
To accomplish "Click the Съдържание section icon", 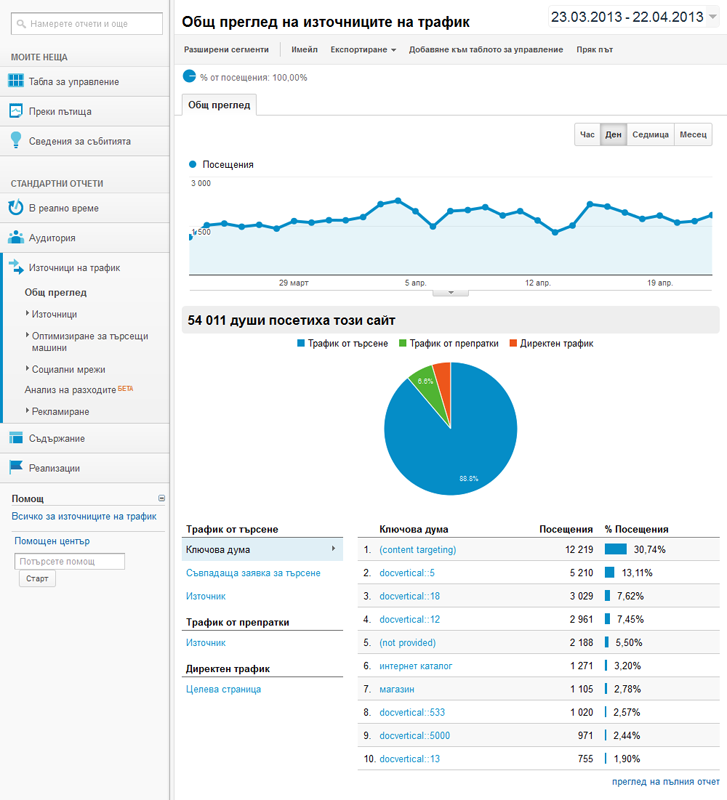I will [16, 438].
